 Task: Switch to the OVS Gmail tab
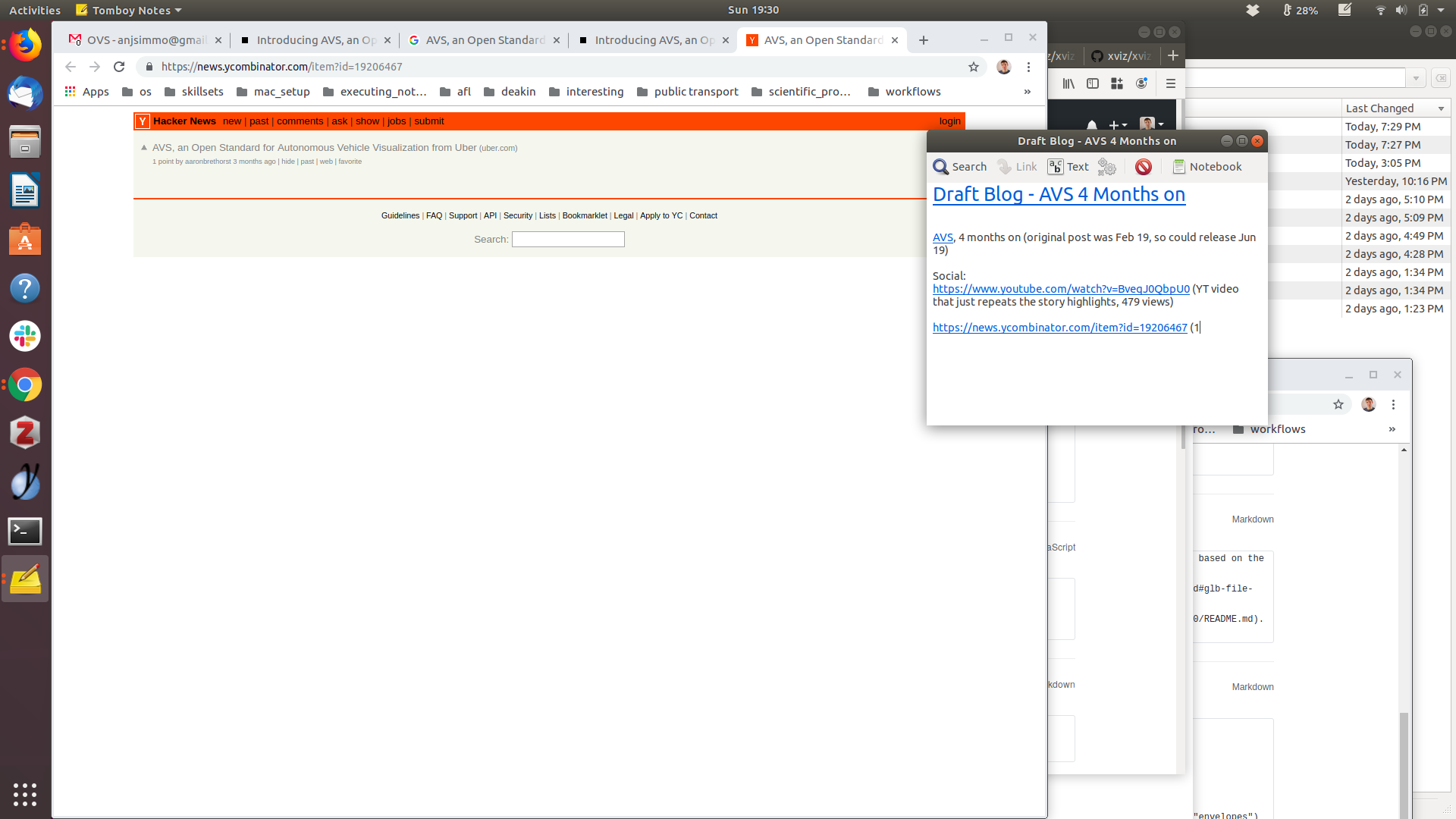[145, 40]
